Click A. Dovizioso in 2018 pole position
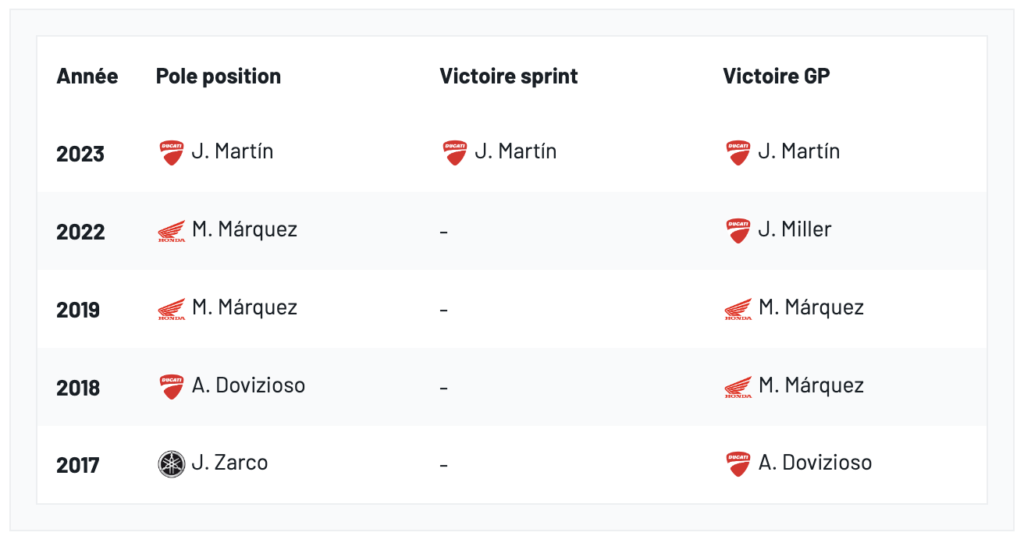This screenshot has height=543, width=1024. [248, 386]
